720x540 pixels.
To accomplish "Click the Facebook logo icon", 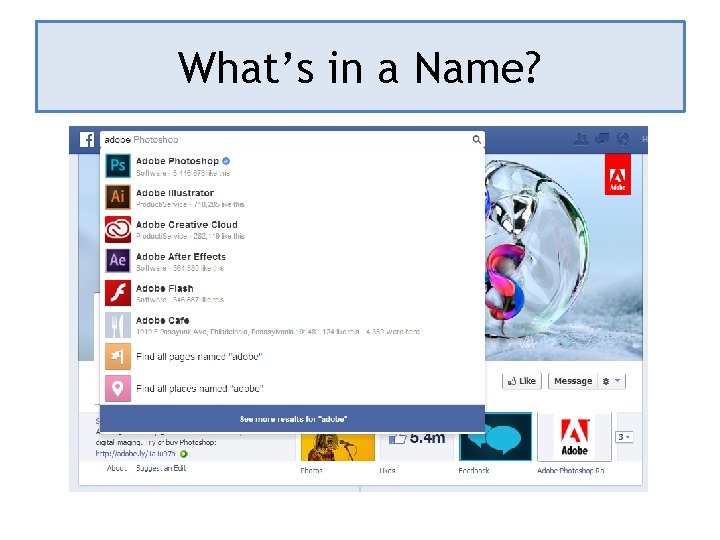I will click(x=87, y=140).
